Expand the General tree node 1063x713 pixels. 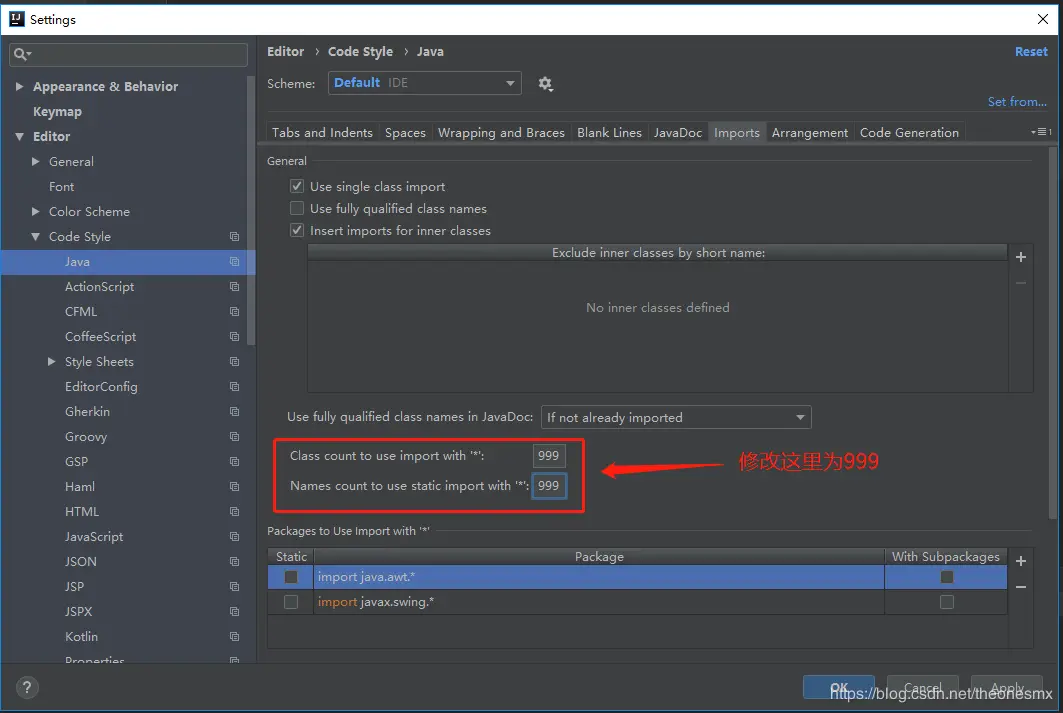coord(36,162)
